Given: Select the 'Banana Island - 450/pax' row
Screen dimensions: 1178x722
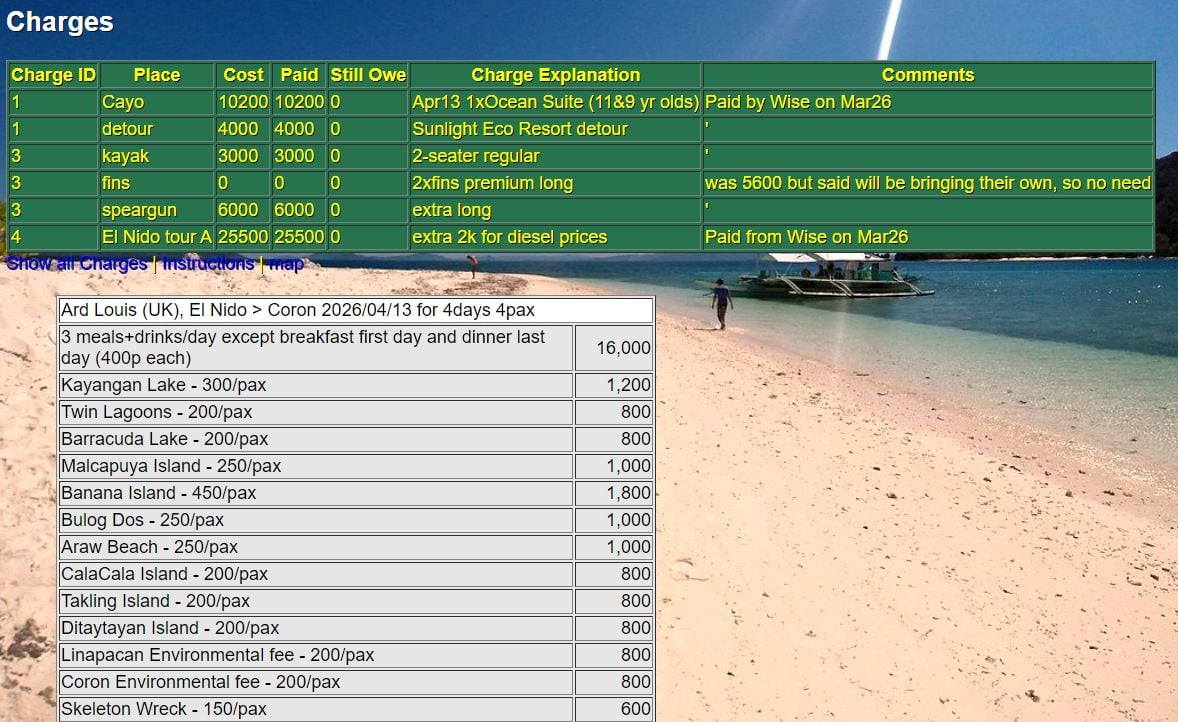Looking at the screenshot, I should [x=315, y=493].
